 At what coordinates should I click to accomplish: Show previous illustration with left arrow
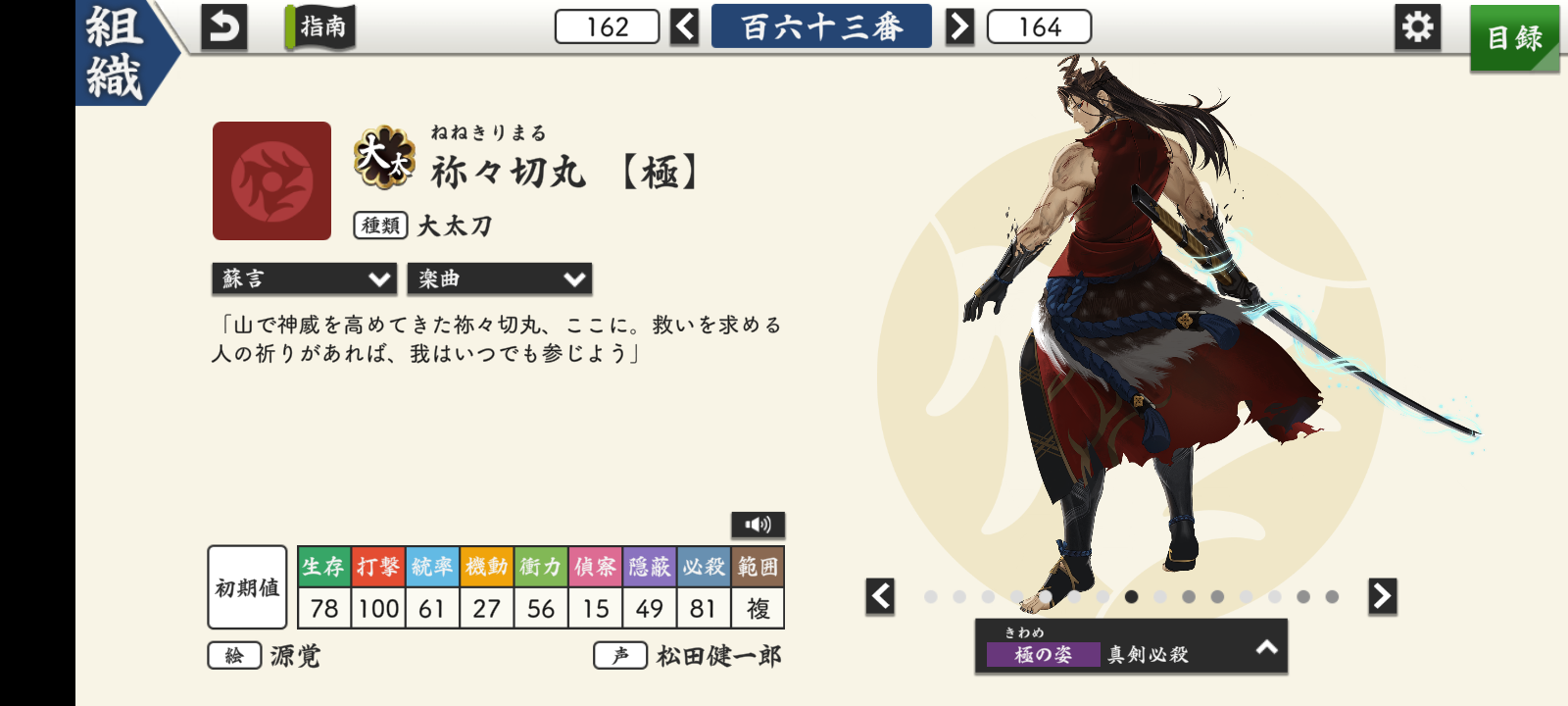(x=880, y=596)
